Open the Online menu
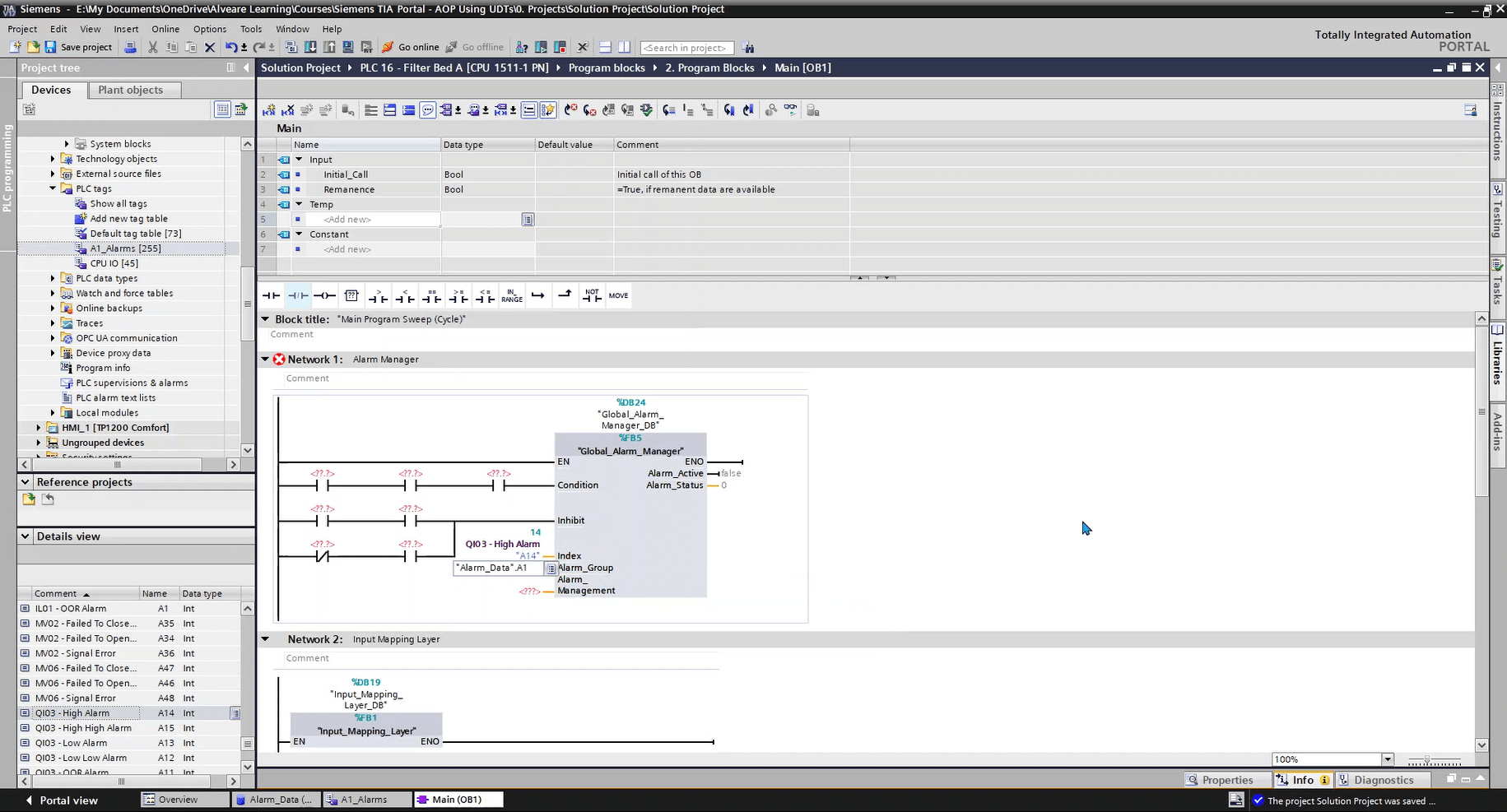The width and height of the screenshot is (1507, 812). coord(165,29)
